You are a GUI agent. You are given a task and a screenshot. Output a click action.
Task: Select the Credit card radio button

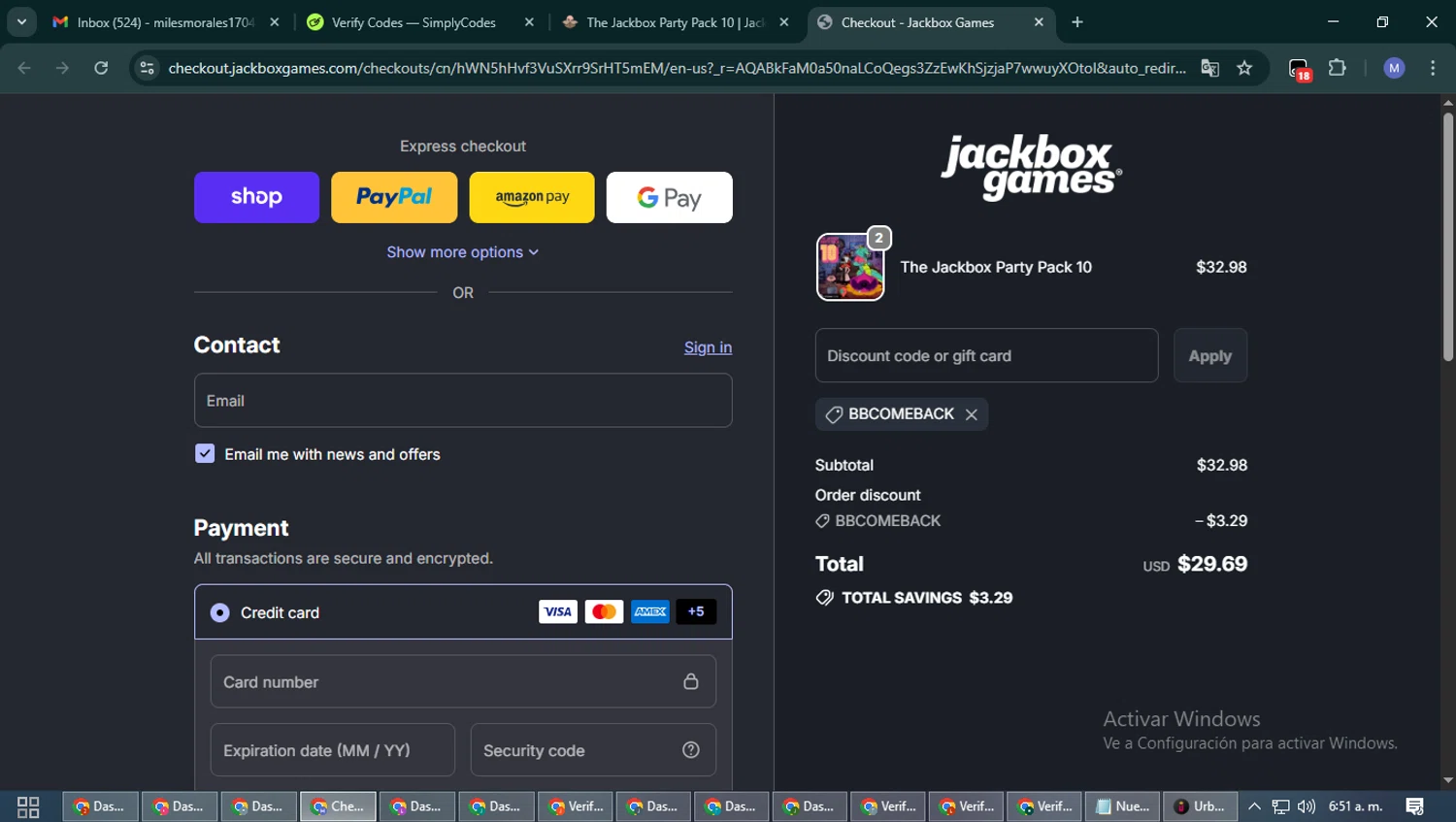click(x=220, y=612)
